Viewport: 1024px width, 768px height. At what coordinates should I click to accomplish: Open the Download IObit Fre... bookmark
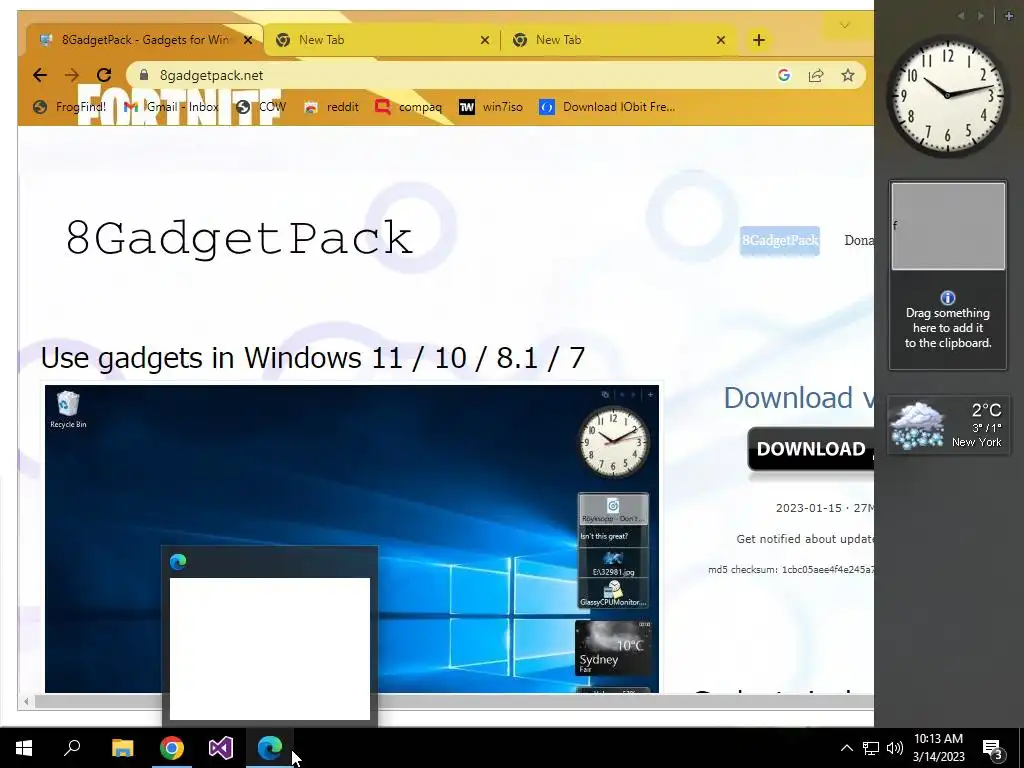click(607, 107)
